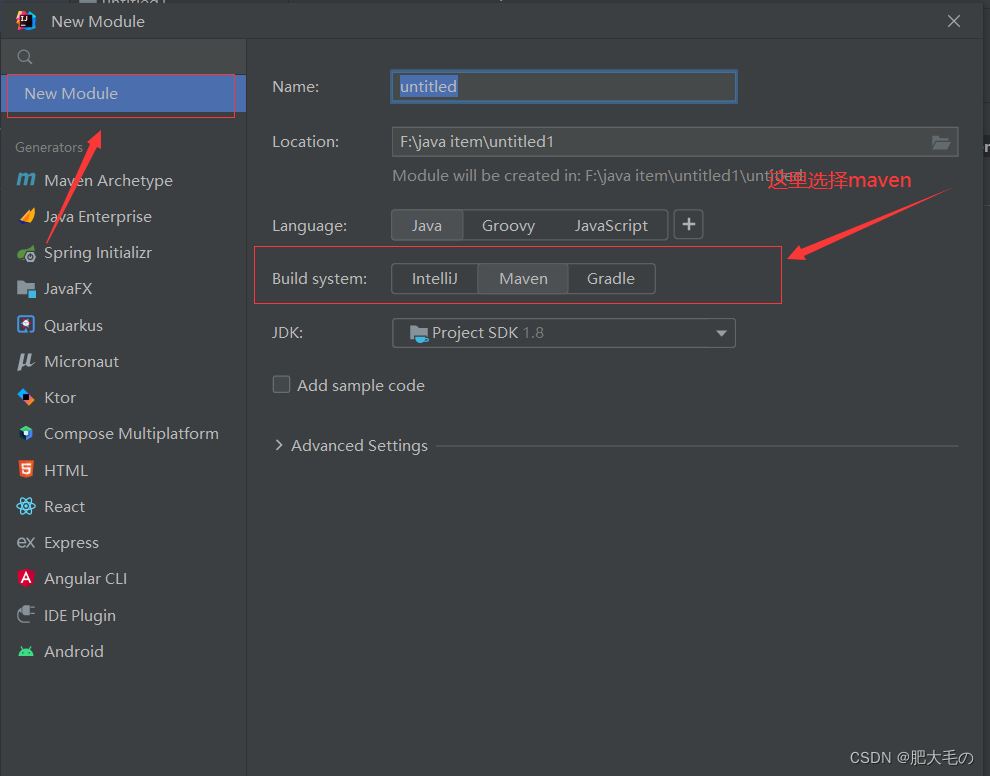Click the Micronaut mu icon
Viewport: 990px width, 776px height.
coord(26,361)
